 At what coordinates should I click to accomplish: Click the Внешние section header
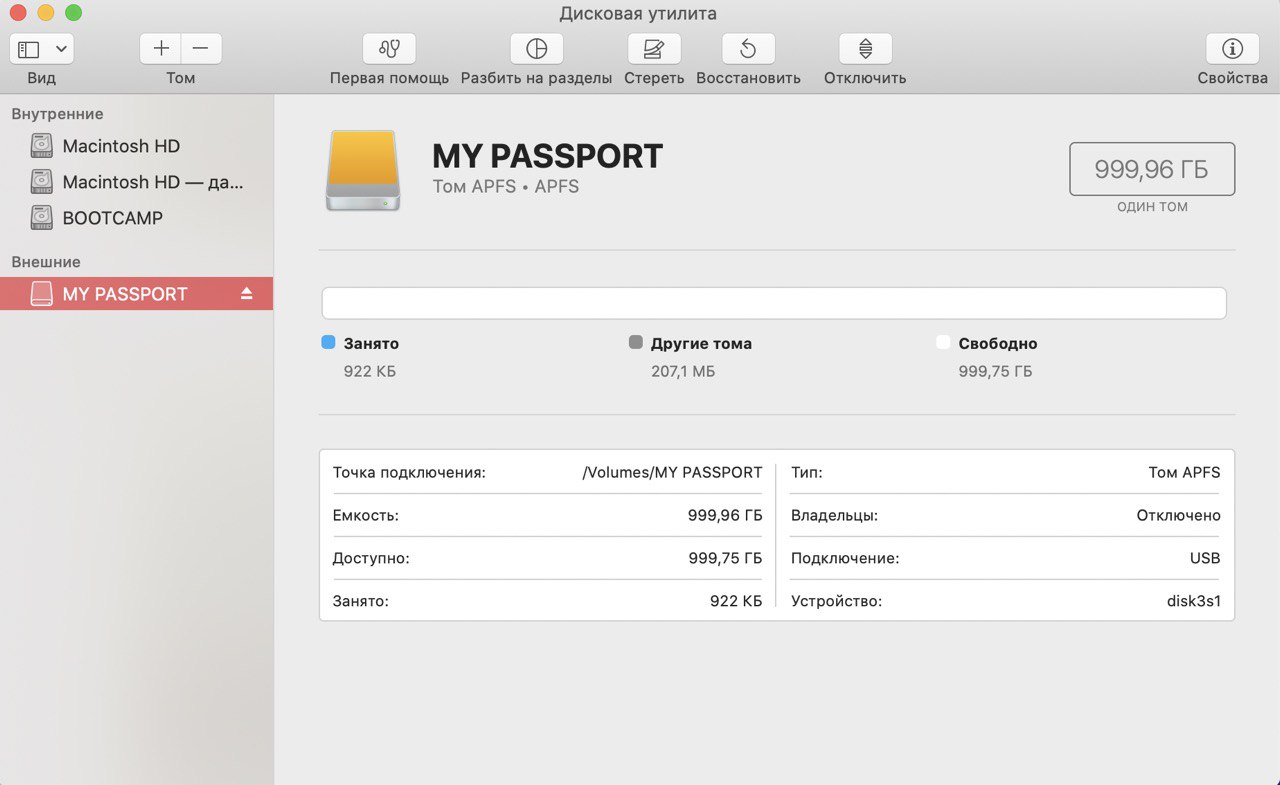pyautogui.click(x=46, y=261)
